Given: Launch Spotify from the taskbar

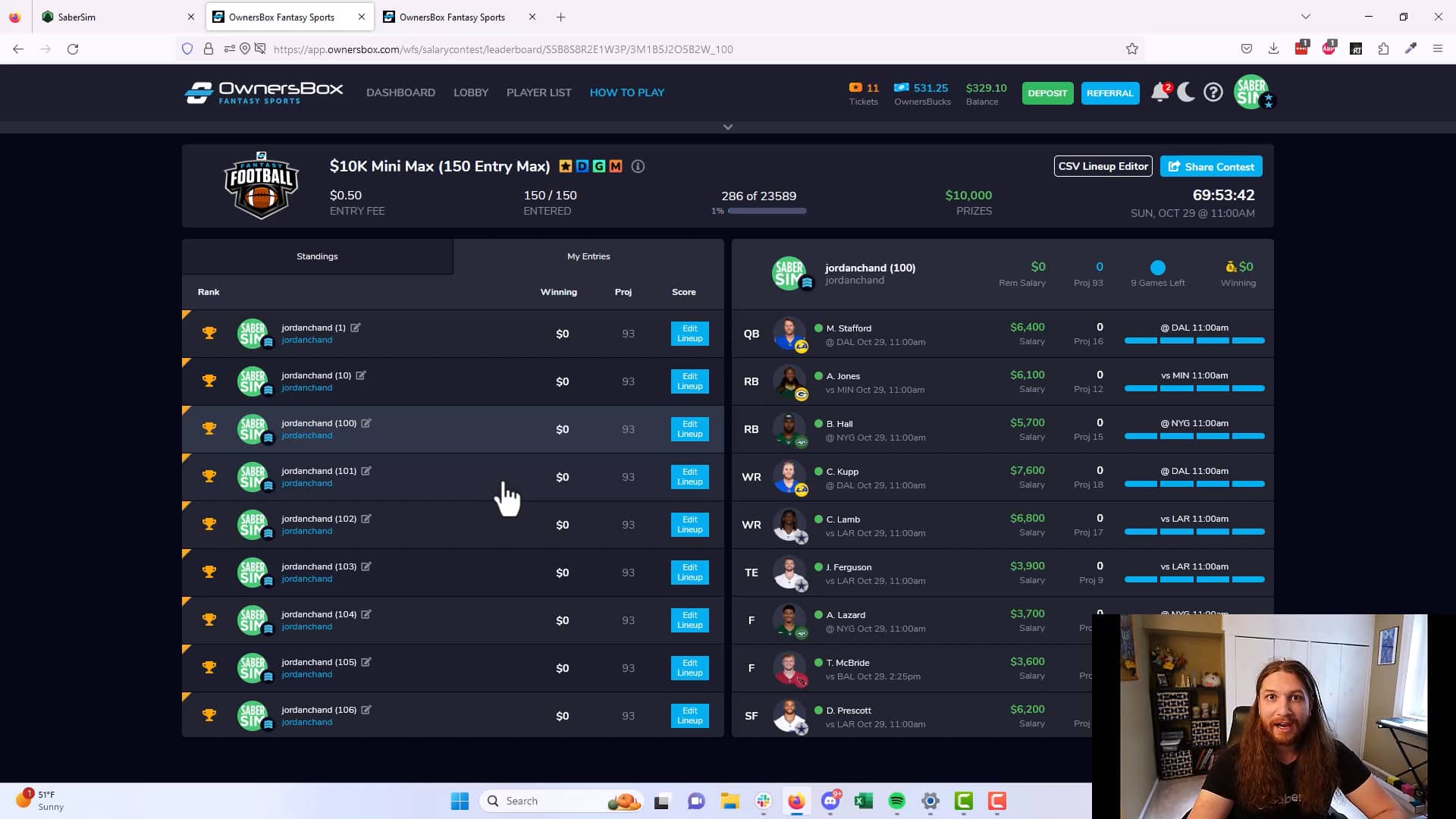Looking at the screenshot, I should pyautogui.click(x=896, y=801).
